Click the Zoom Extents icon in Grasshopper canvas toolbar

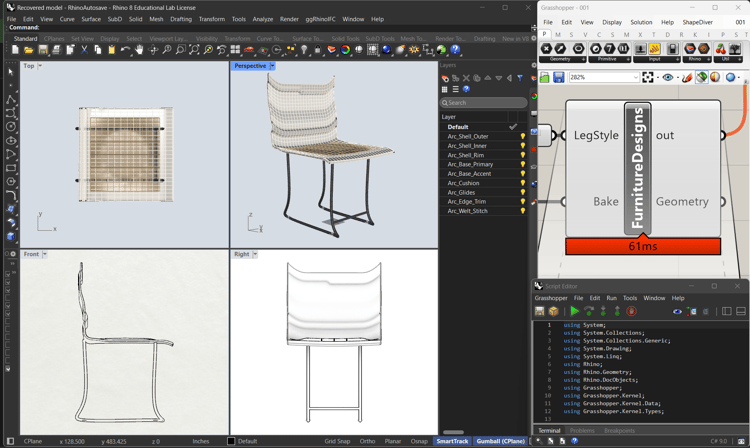[648, 77]
